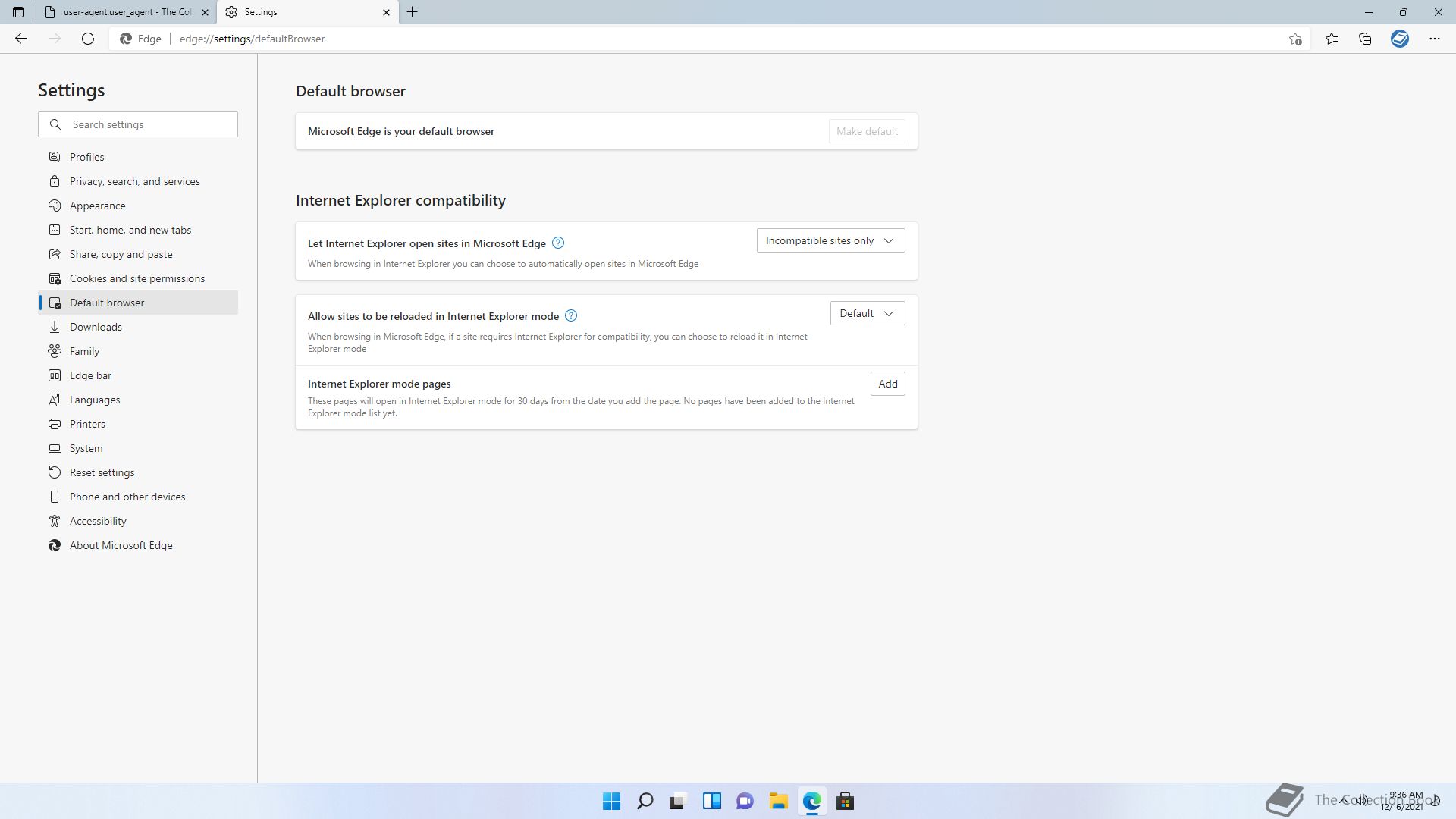Open About Microsoft Edge
Image resolution: width=1456 pixels, height=819 pixels.
click(138, 545)
